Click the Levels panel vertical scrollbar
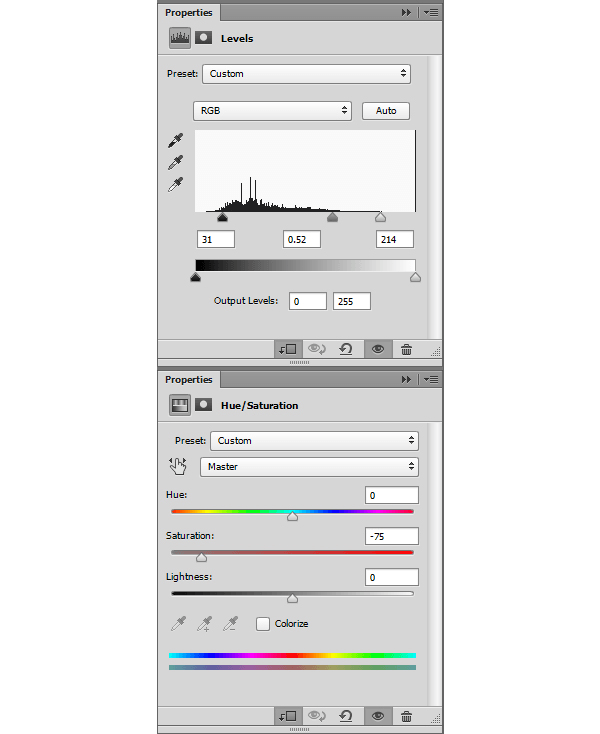Screen dimensions: 600x734 [435, 197]
